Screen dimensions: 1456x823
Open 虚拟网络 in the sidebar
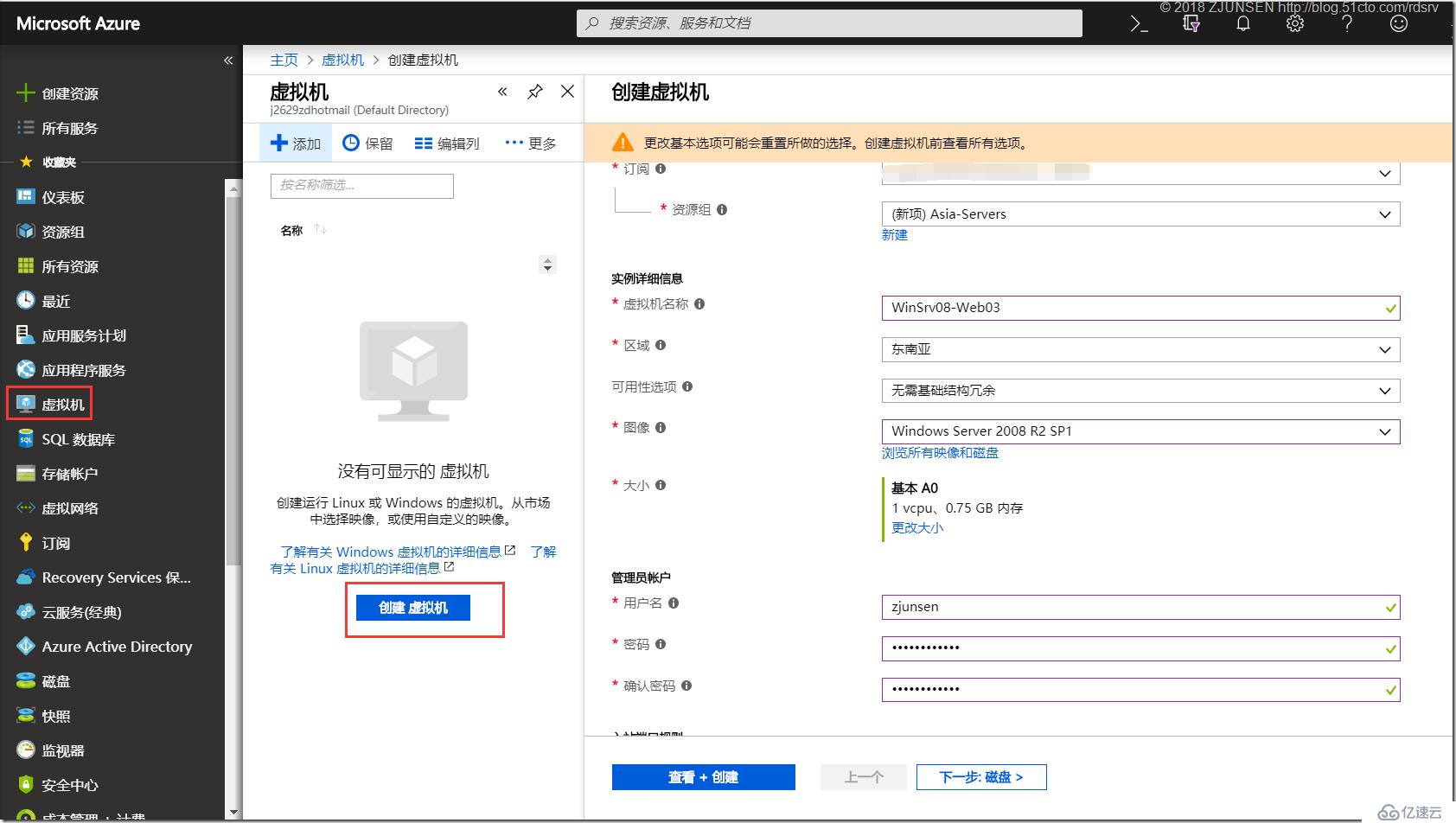pos(58,508)
